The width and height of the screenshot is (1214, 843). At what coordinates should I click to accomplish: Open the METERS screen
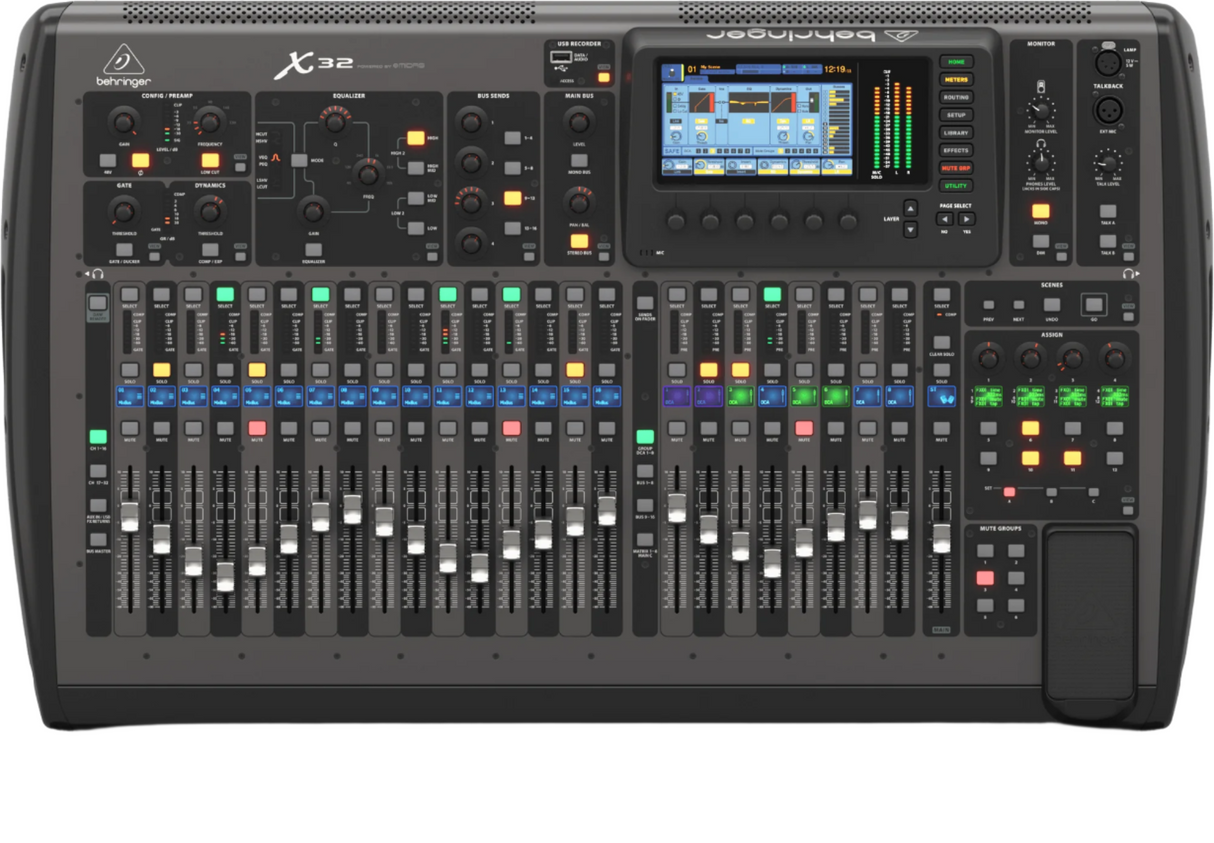coord(956,80)
